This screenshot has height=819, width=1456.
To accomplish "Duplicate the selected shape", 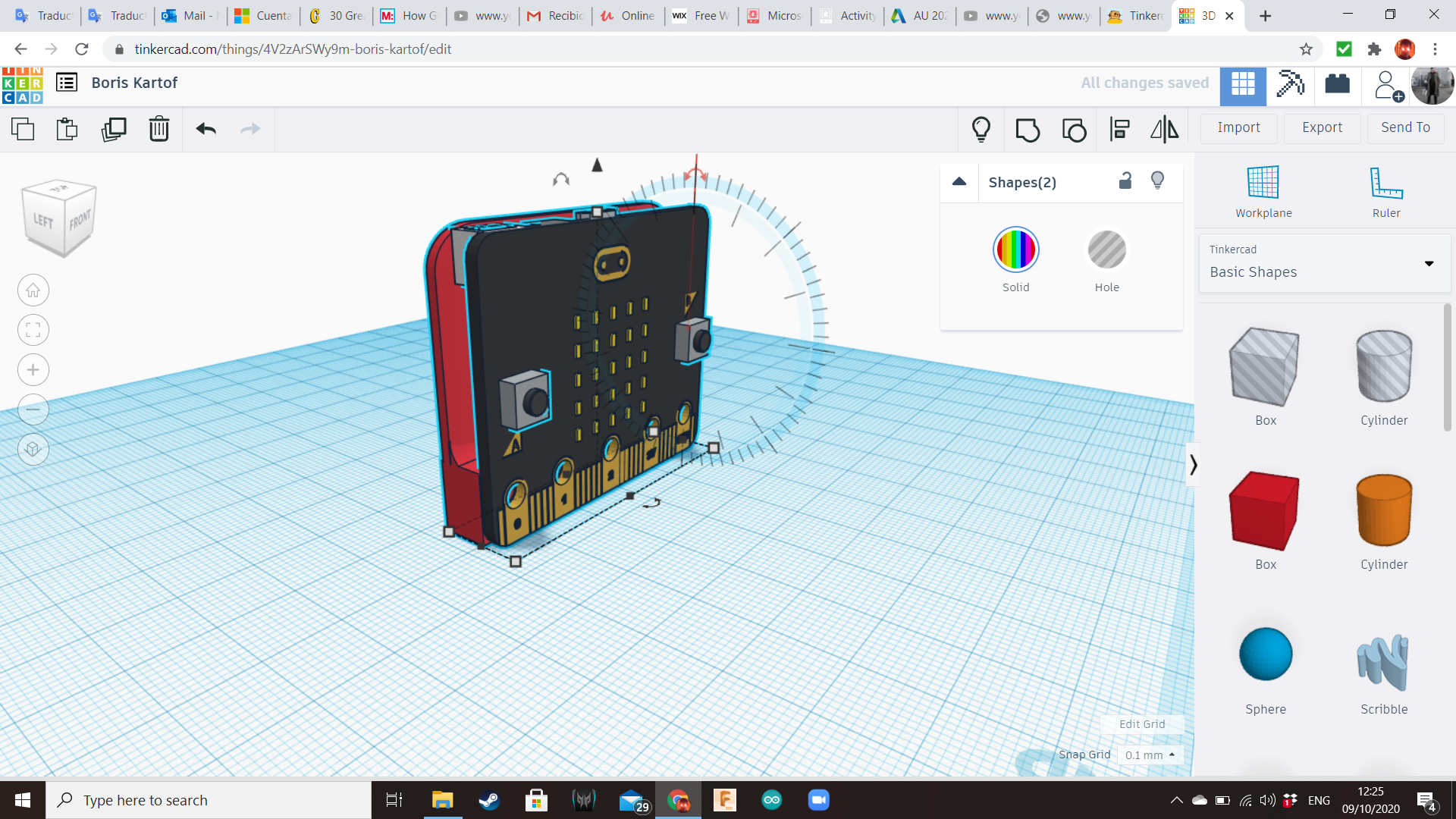I will coord(113,129).
